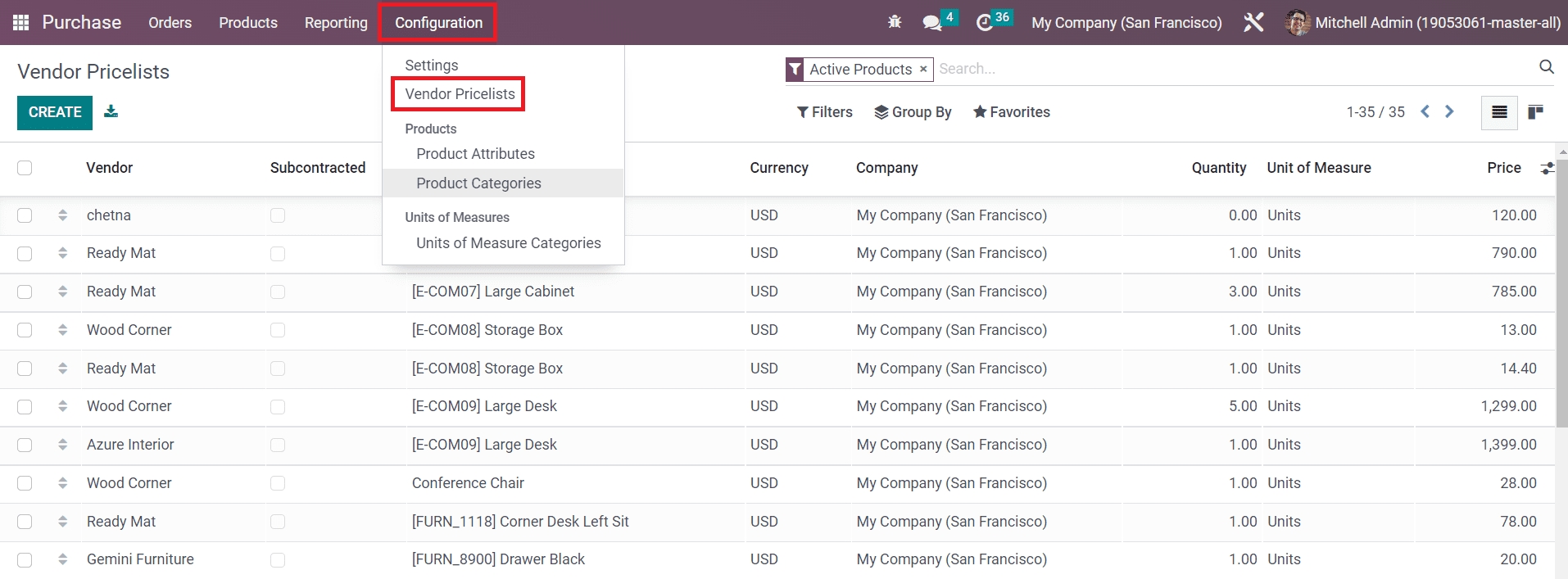This screenshot has height=579, width=1568.
Task: Go to next page of records
Action: (1449, 112)
